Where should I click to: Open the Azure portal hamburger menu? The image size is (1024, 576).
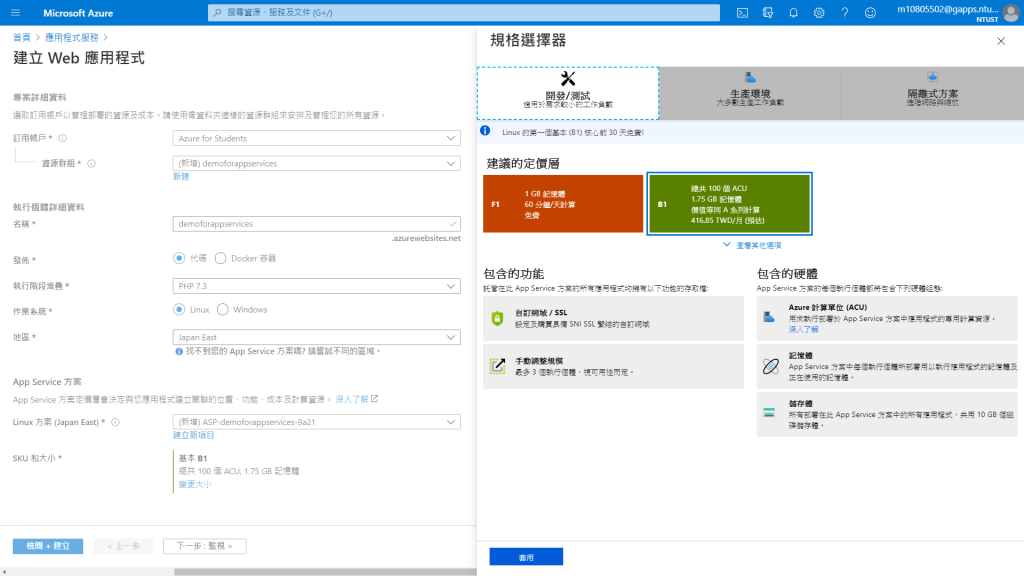coord(15,12)
